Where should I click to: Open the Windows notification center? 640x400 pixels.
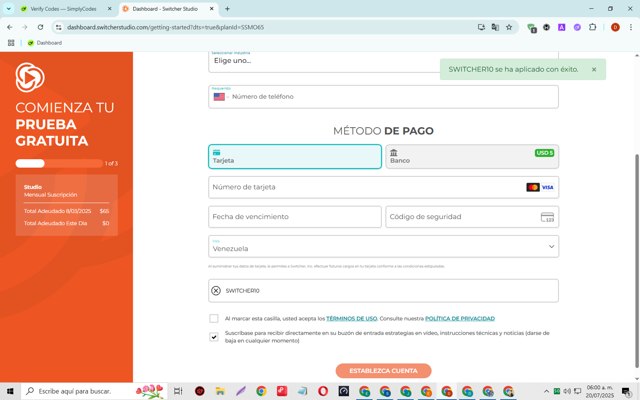pyautogui.click(x=626, y=391)
